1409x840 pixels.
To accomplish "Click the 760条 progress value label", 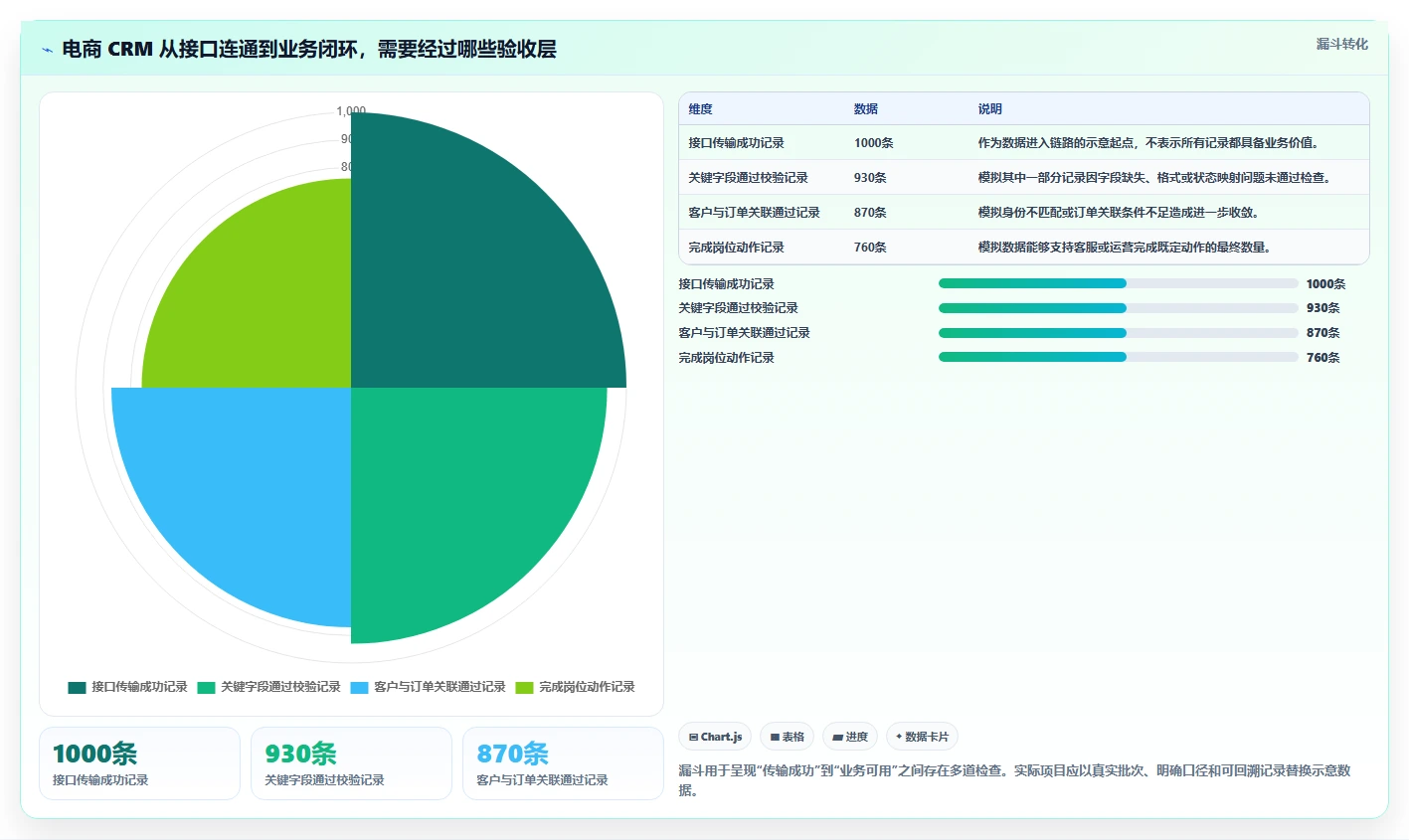I will click(1323, 358).
